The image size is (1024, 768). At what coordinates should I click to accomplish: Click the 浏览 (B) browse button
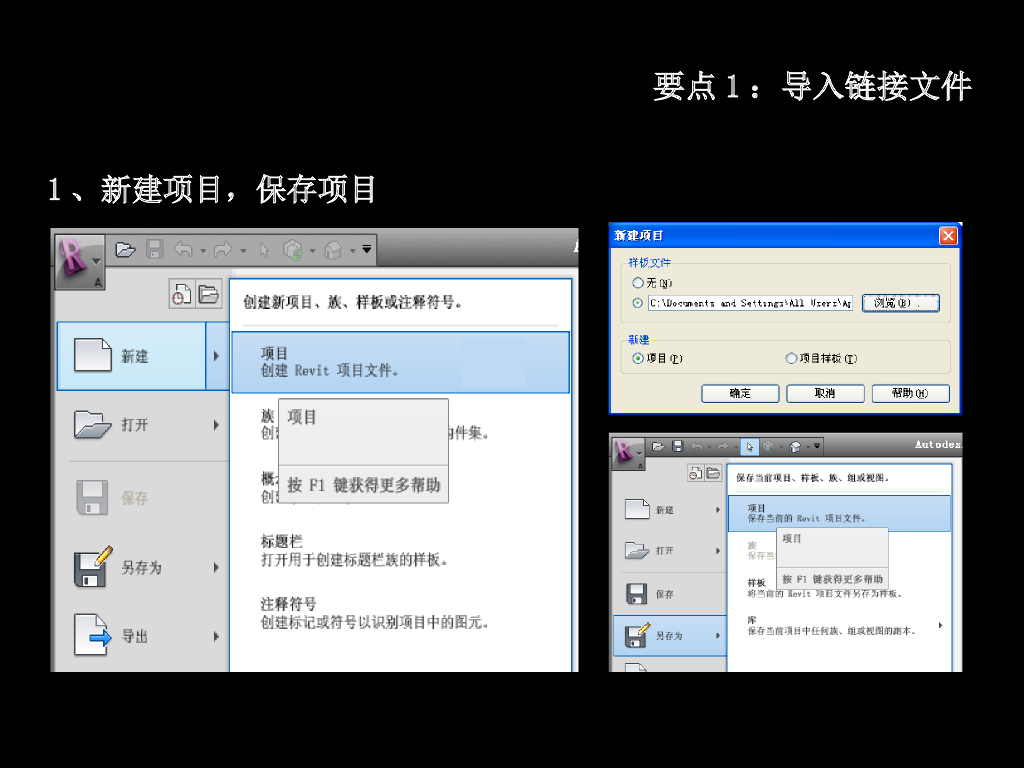pyautogui.click(x=901, y=303)
